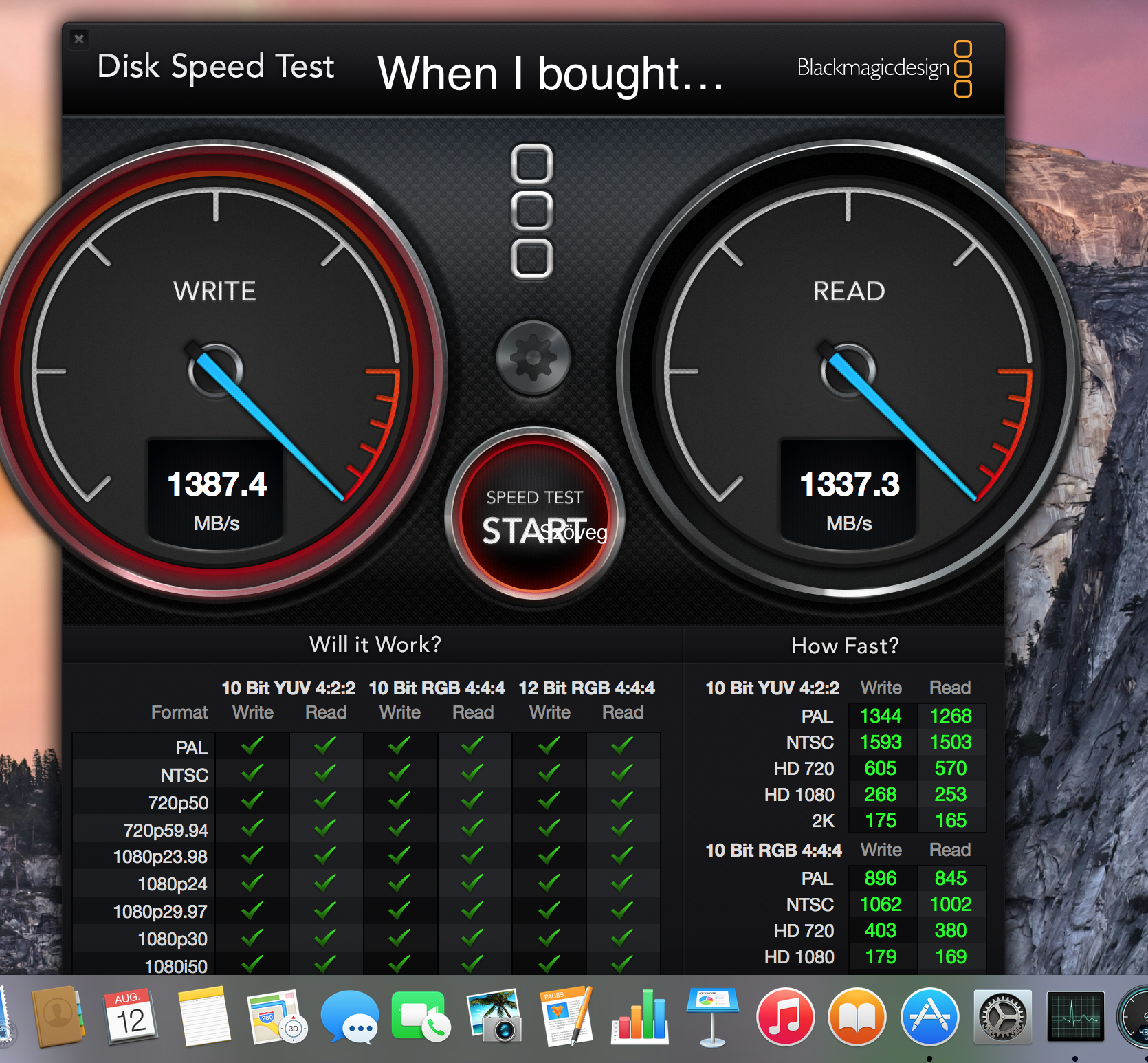Screen dimensions: 1148x1063
Task: Click the Disk Speed Test title
Action: tap(216, 67)
